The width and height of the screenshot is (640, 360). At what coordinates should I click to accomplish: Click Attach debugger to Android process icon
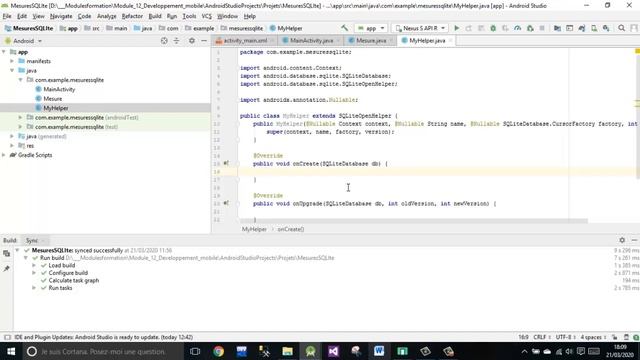[x=530, y=28]
